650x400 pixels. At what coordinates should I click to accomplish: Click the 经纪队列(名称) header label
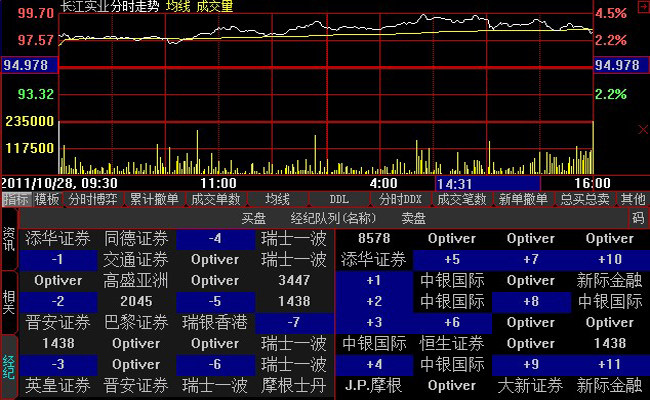click(333, 218)
